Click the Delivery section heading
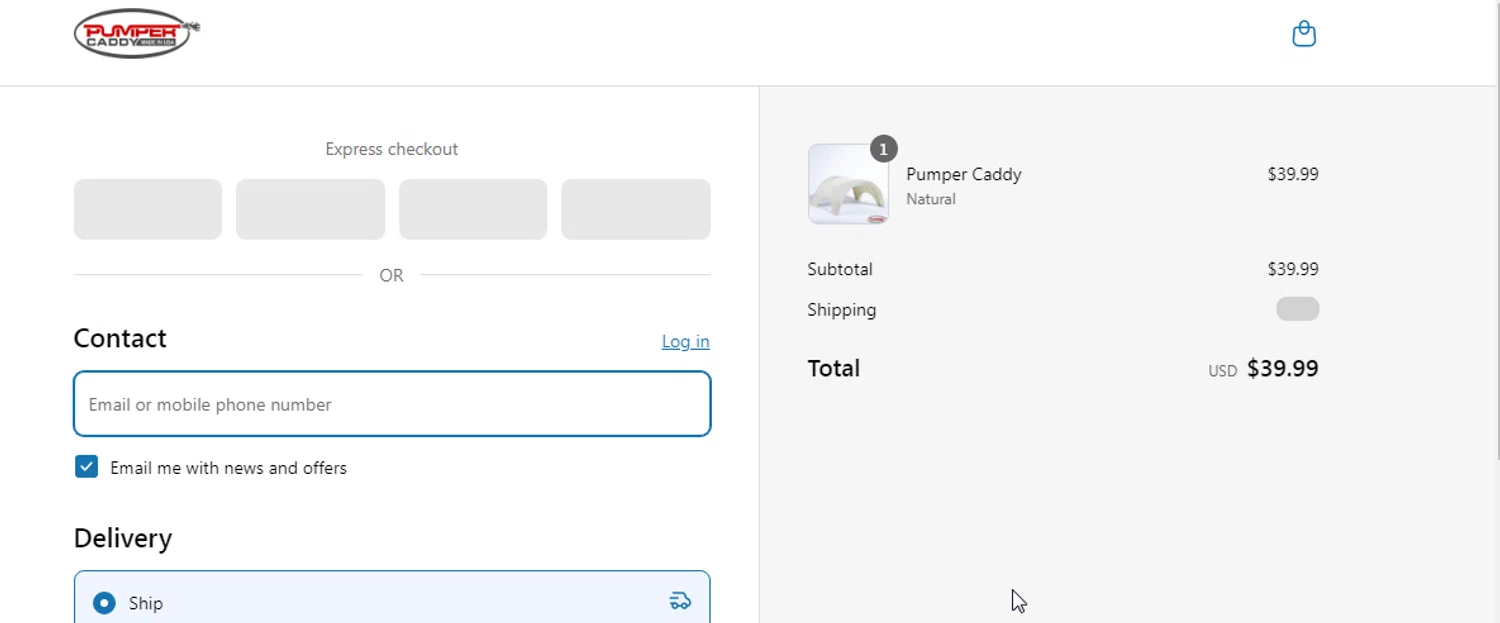Image resolution: width=1500 pixels, height=623 pixels. coord(123,538)
